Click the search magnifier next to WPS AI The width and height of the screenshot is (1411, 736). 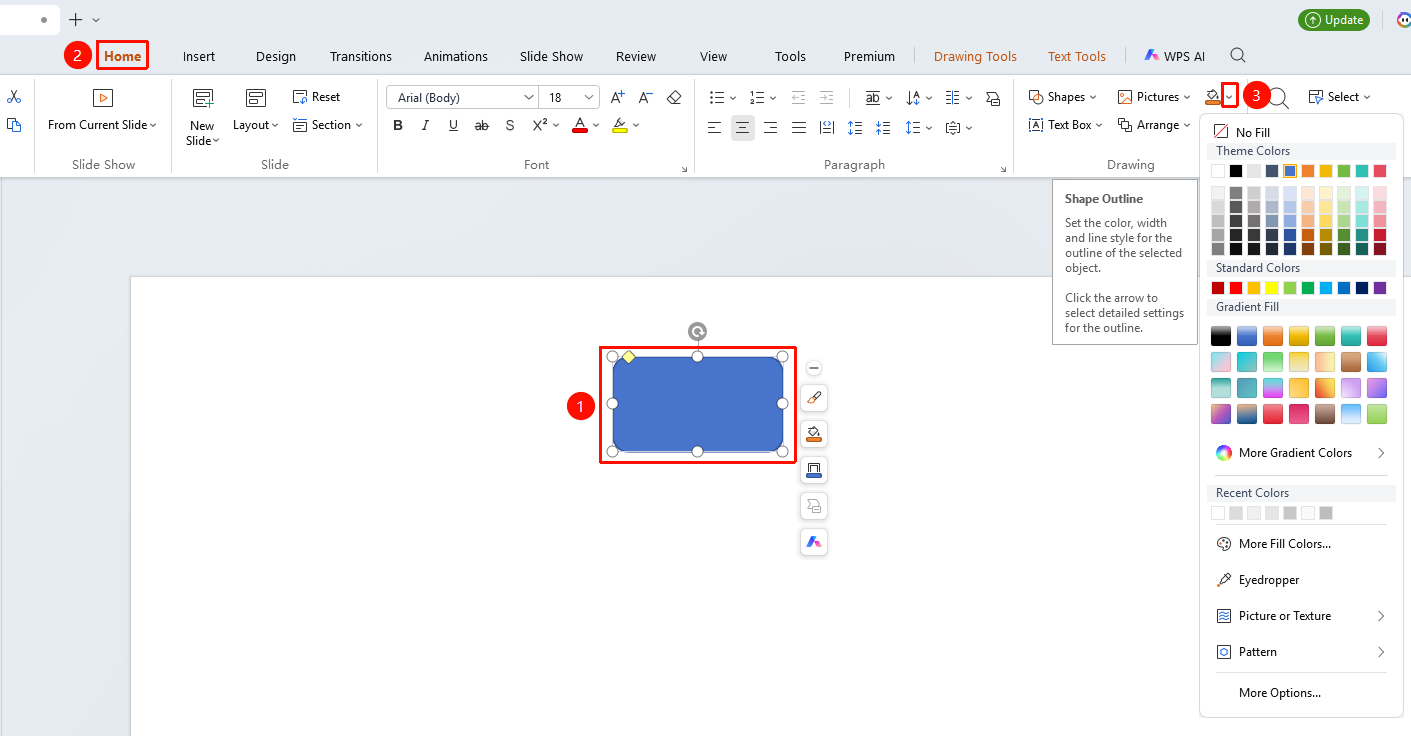pyautogui.click(x=1238, y=56)
